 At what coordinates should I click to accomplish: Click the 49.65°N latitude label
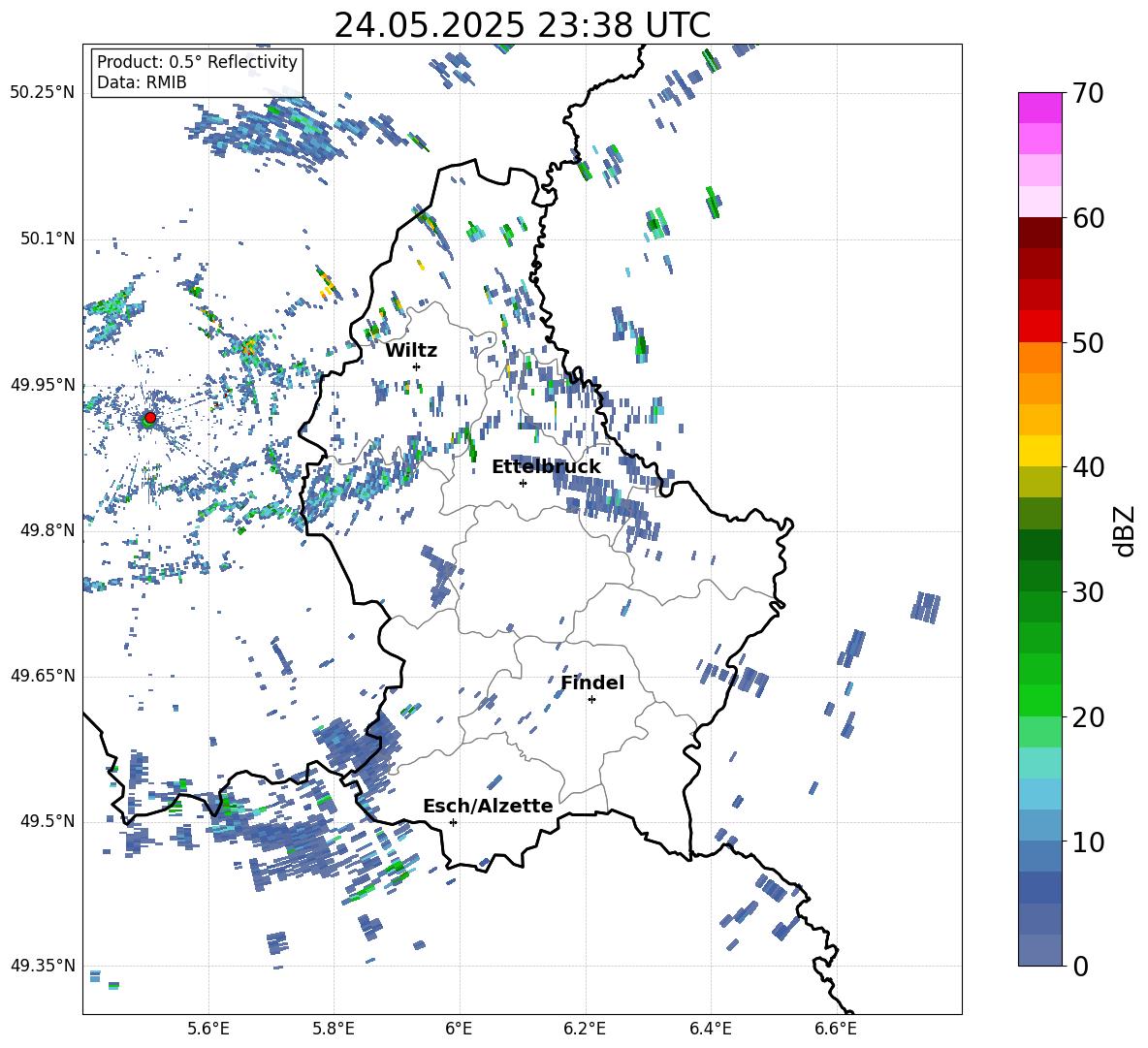point(43,676)
